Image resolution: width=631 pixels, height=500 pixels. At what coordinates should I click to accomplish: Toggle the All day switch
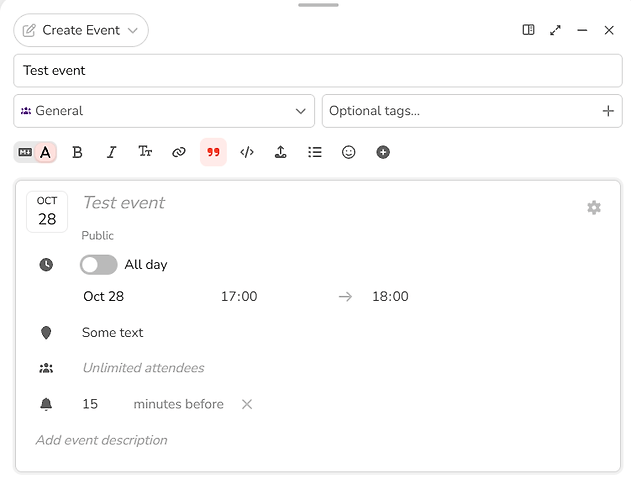point(99,265)
